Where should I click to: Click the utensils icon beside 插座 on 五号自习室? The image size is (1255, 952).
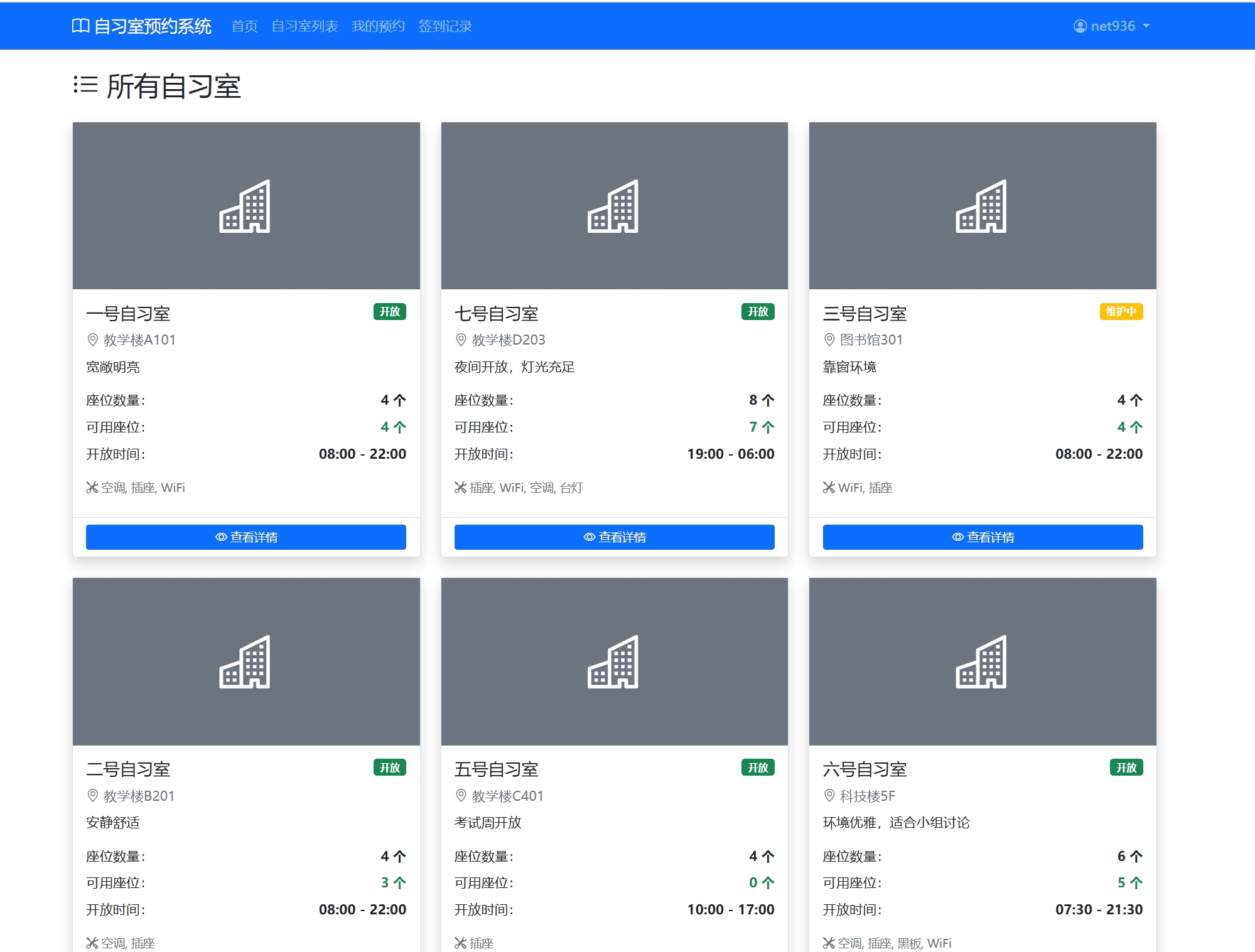point(459,943)
